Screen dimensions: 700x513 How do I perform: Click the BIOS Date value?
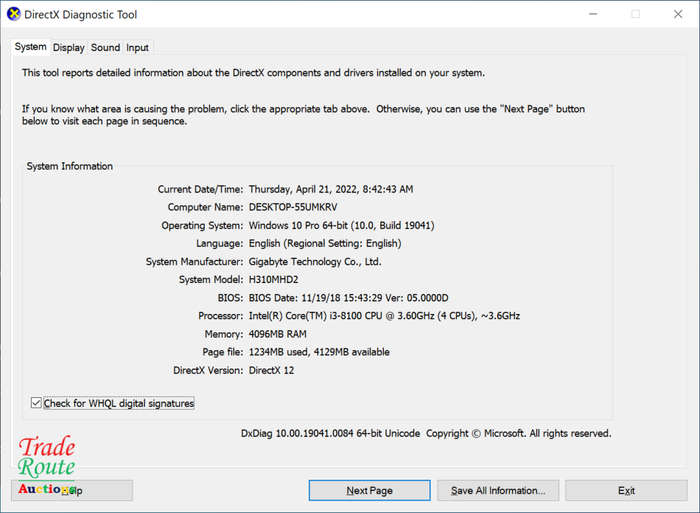coord(348,298)
